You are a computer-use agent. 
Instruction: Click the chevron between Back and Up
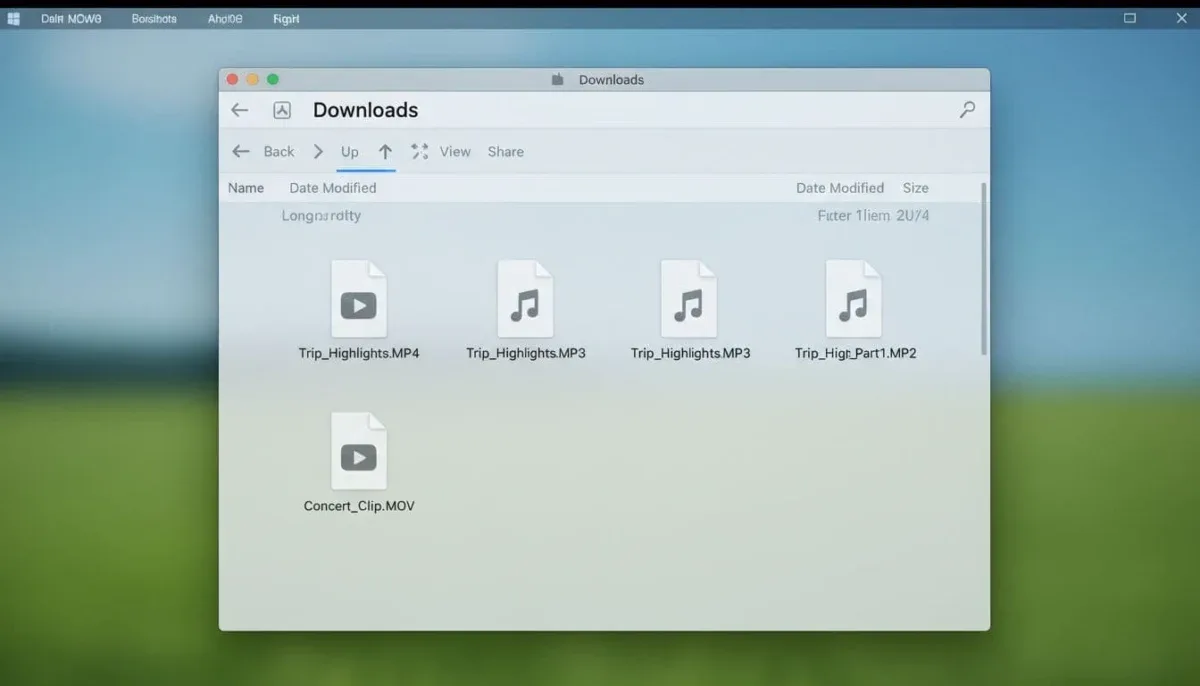318,151
